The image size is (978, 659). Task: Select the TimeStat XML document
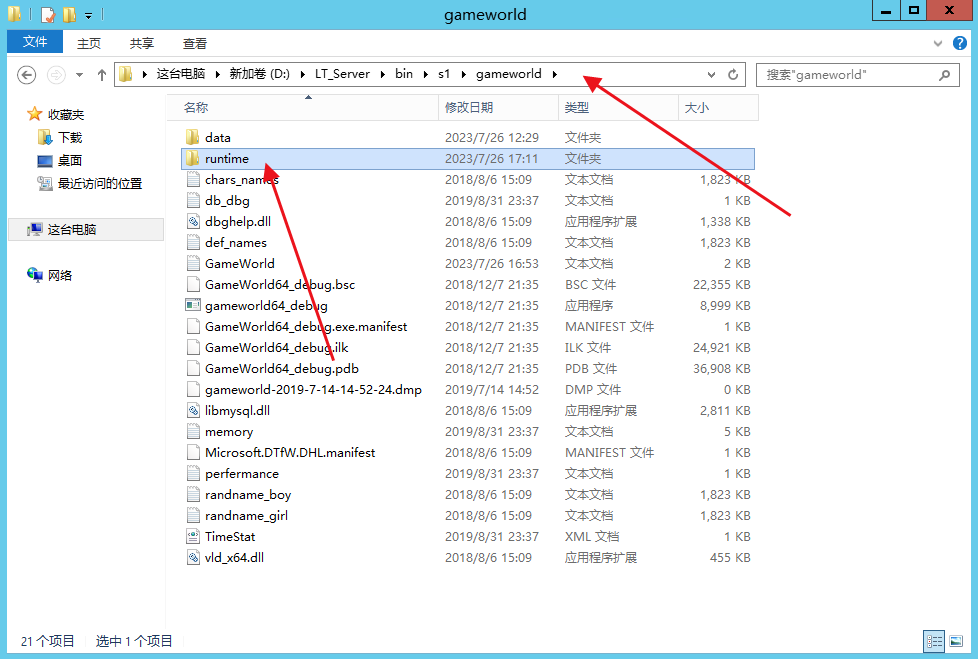tap(229, 537)
